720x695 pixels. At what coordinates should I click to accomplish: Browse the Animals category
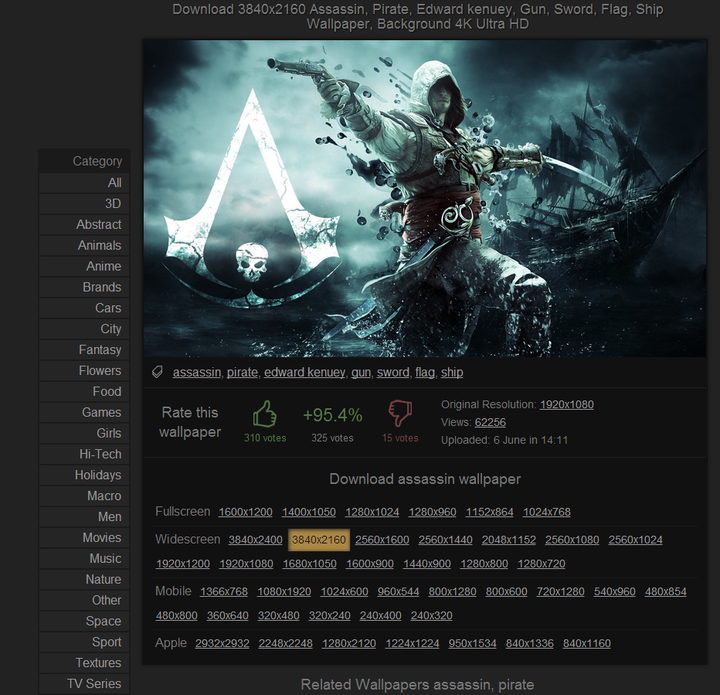click(84, 245)
